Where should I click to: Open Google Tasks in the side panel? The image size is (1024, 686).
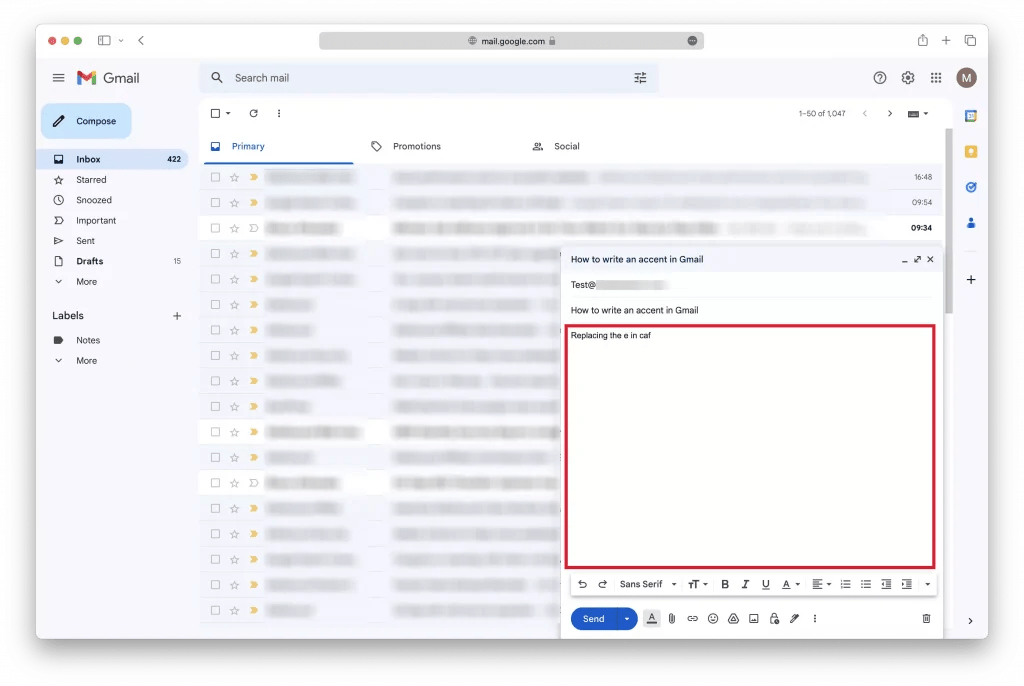tap(970, 187)
